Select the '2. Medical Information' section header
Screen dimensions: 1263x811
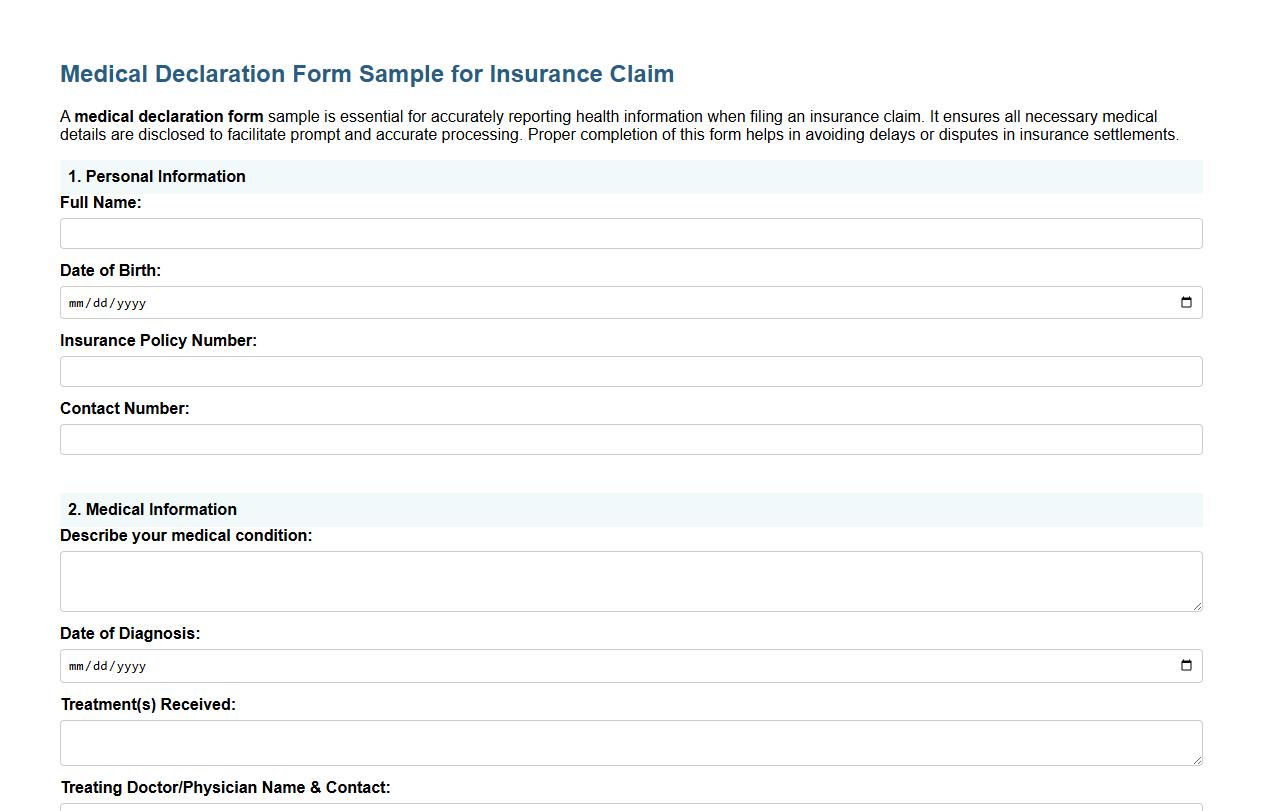tap(152, 509)
